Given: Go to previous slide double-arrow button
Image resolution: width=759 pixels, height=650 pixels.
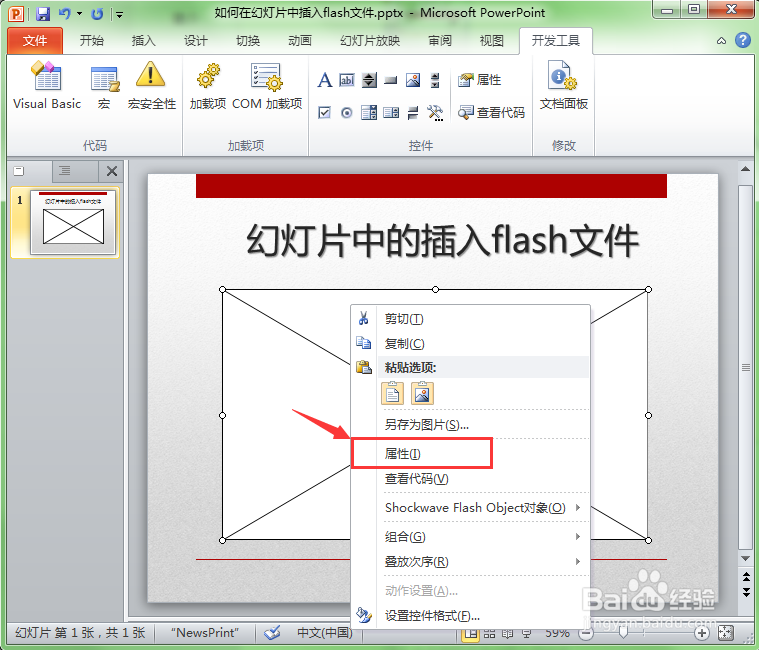Looking at the screenshot, I should pyautogui.click(x=746, y=576).
